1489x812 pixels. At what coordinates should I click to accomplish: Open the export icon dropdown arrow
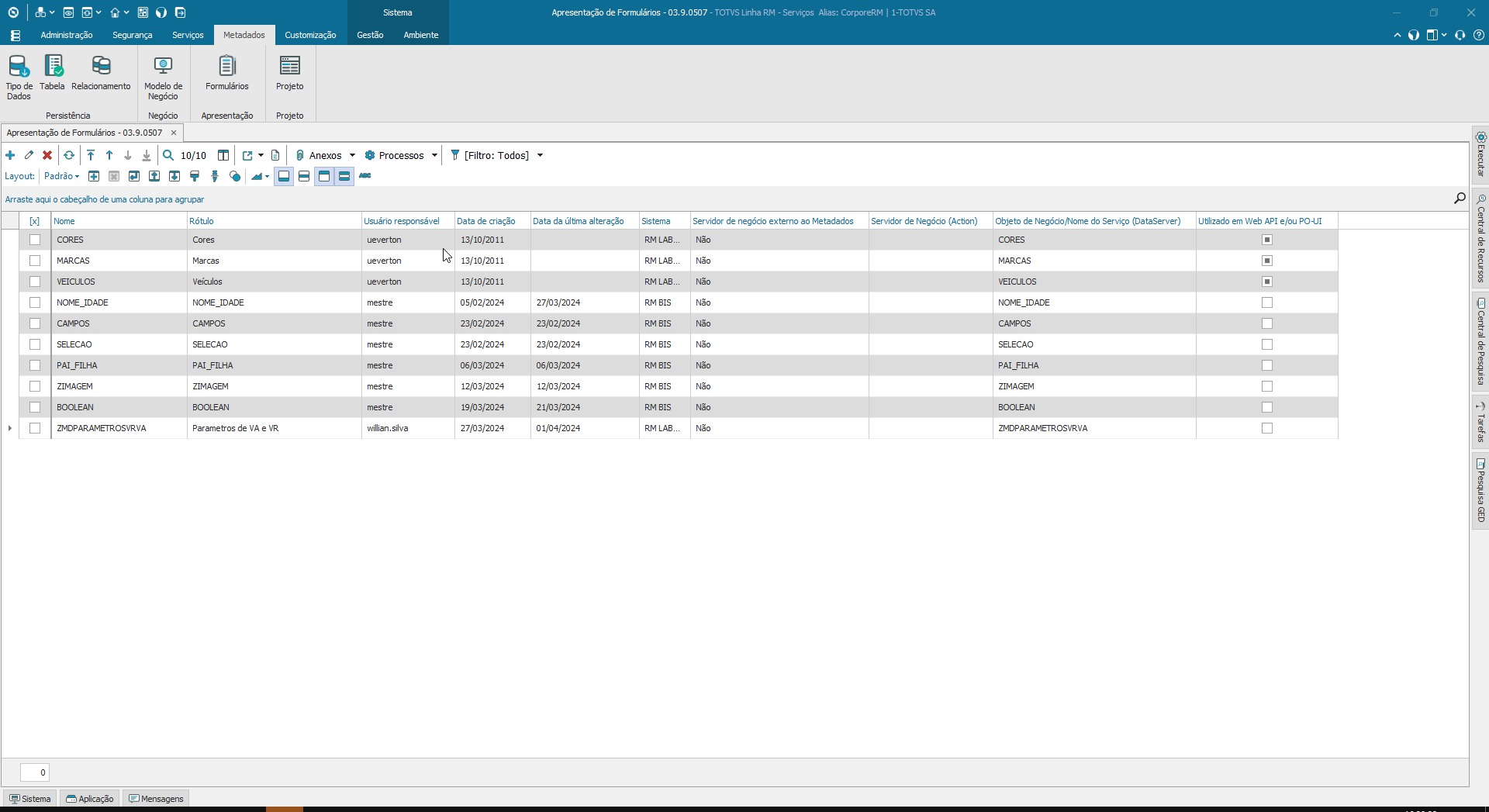pyautogui.click(x=261, y=155)
